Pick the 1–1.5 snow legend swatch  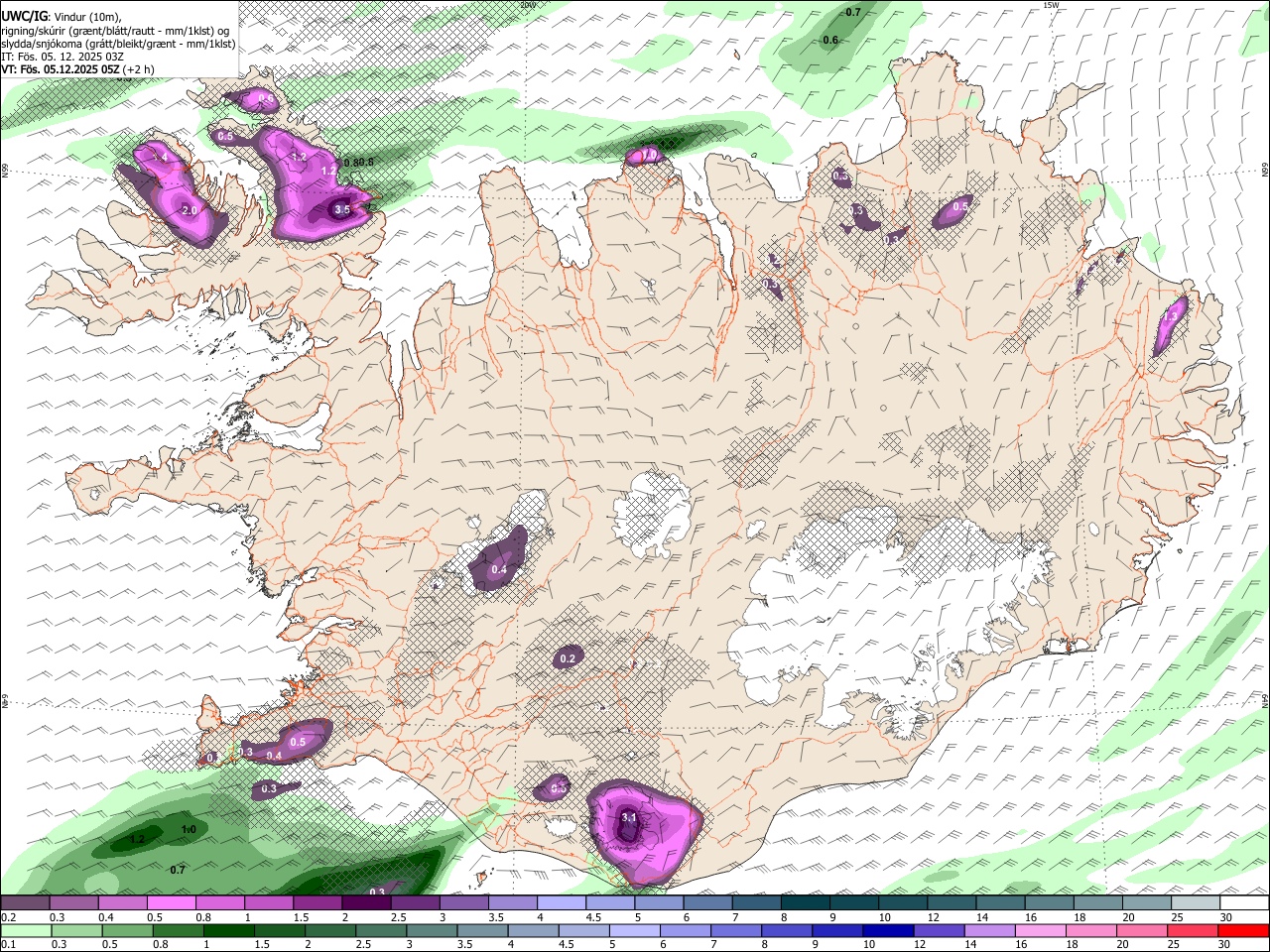point(269,902)
